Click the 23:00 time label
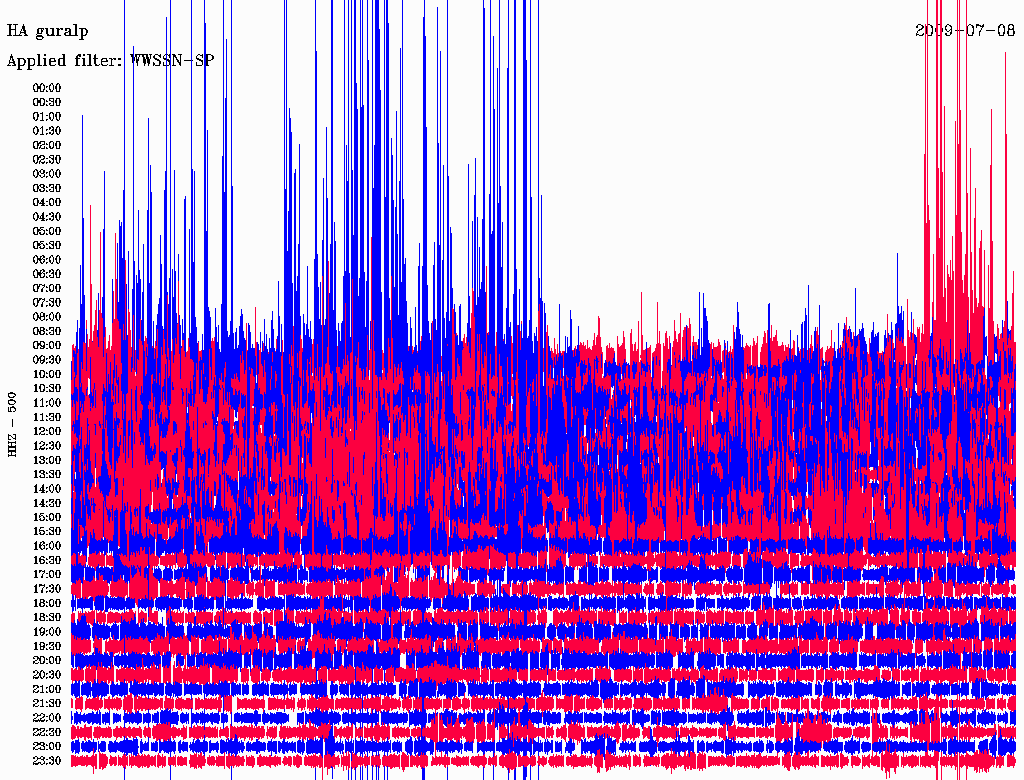Viewport: 1024px width, 780px height. [x=47, y=747]
